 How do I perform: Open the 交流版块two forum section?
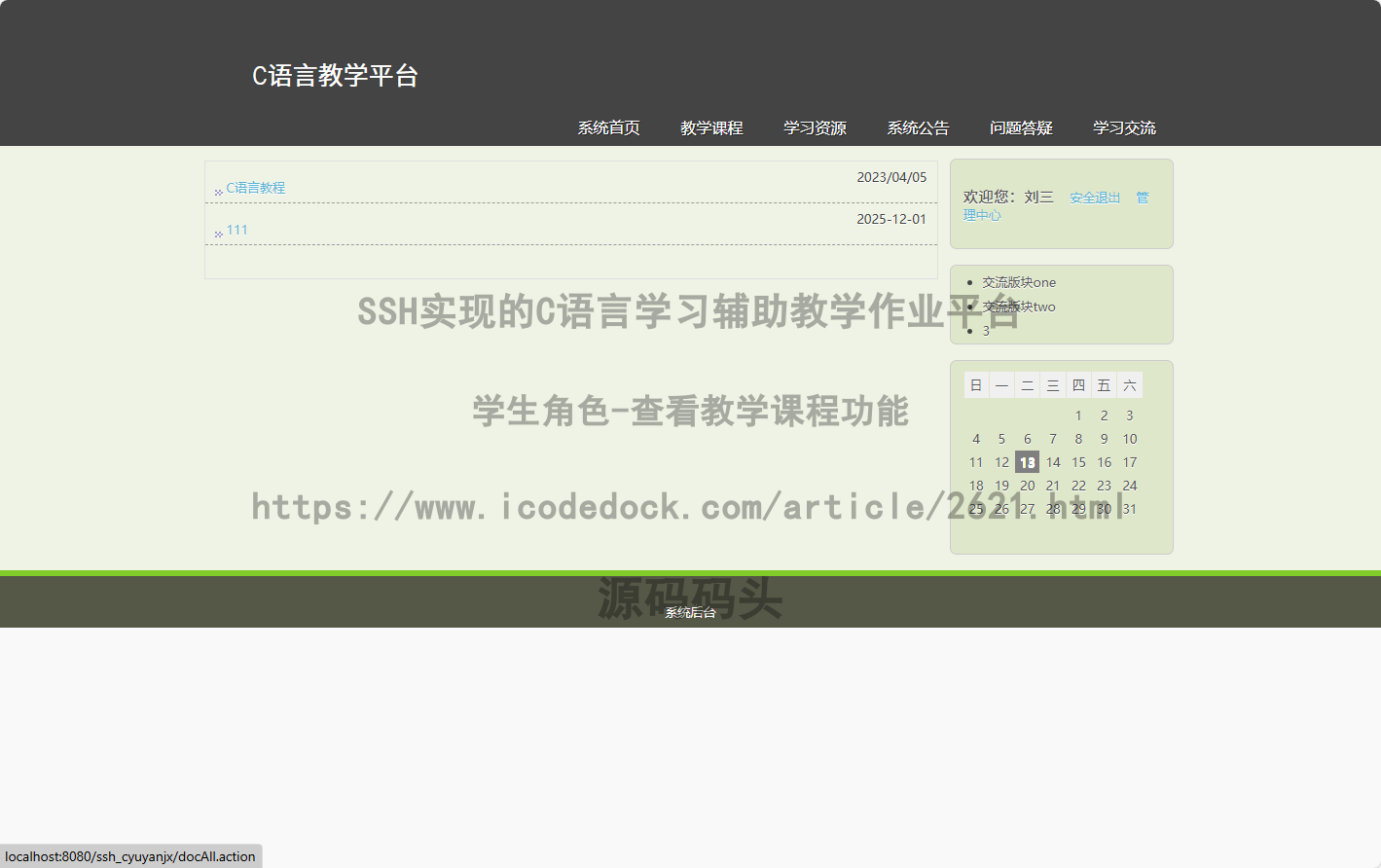pos(1018,307)
